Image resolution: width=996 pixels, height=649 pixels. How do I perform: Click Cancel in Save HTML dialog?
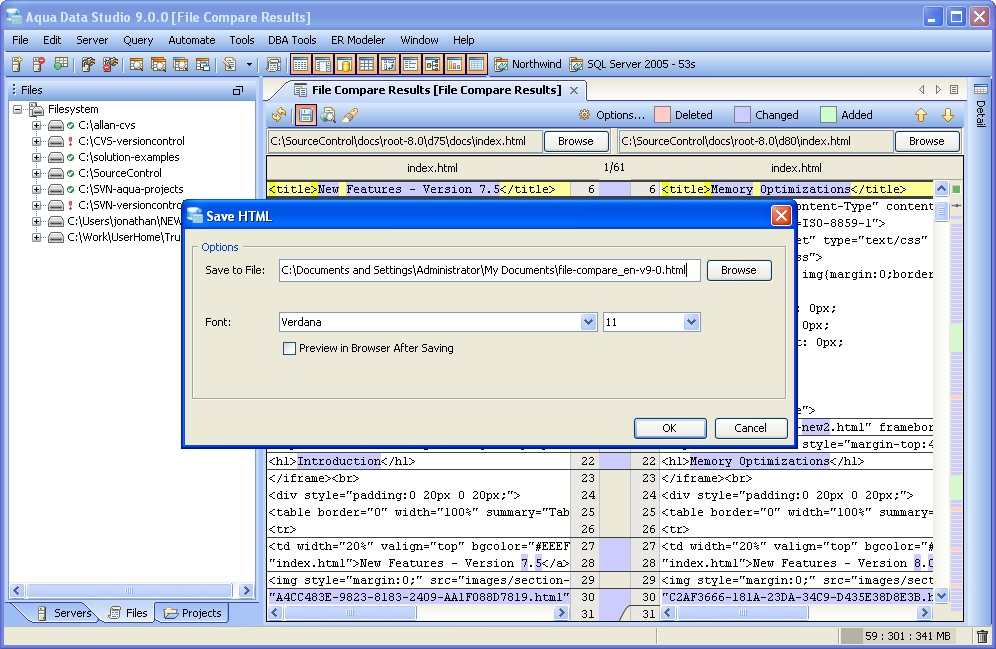click(750, 428)
